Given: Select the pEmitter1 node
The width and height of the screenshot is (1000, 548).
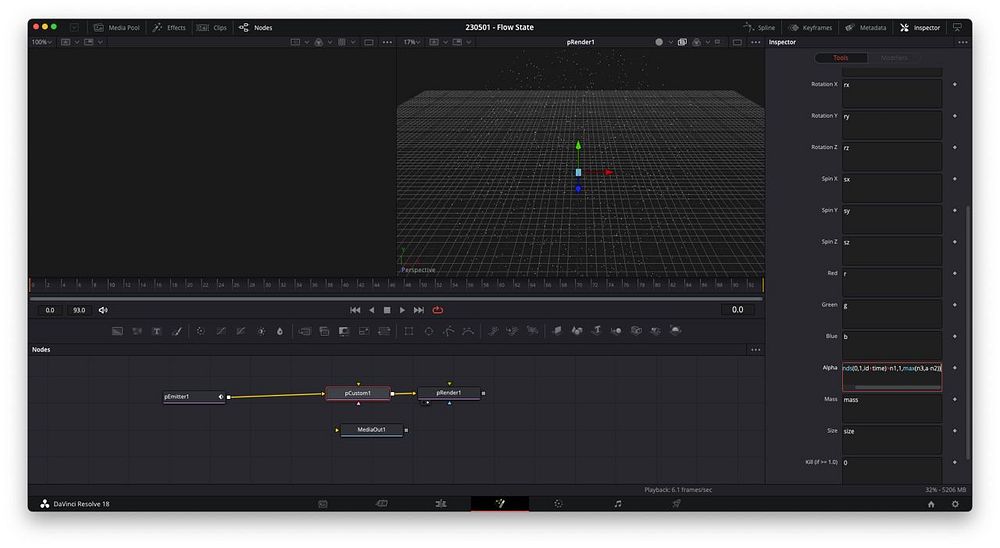Looking at the screenshot, I should [190, 397].
